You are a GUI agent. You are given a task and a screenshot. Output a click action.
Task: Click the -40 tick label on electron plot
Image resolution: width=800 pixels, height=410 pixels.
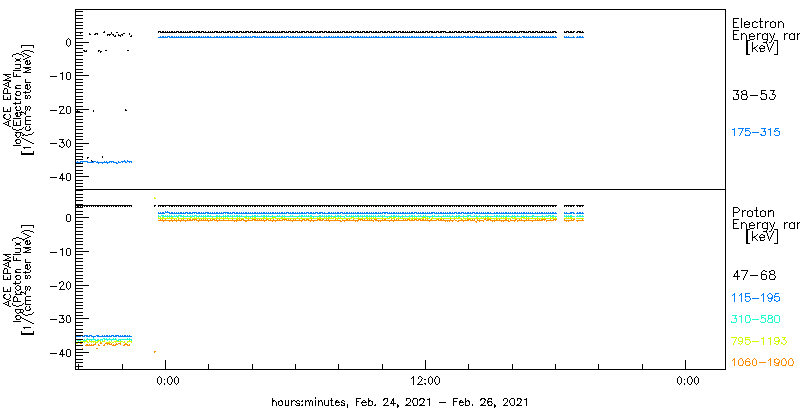click(63, 177)
